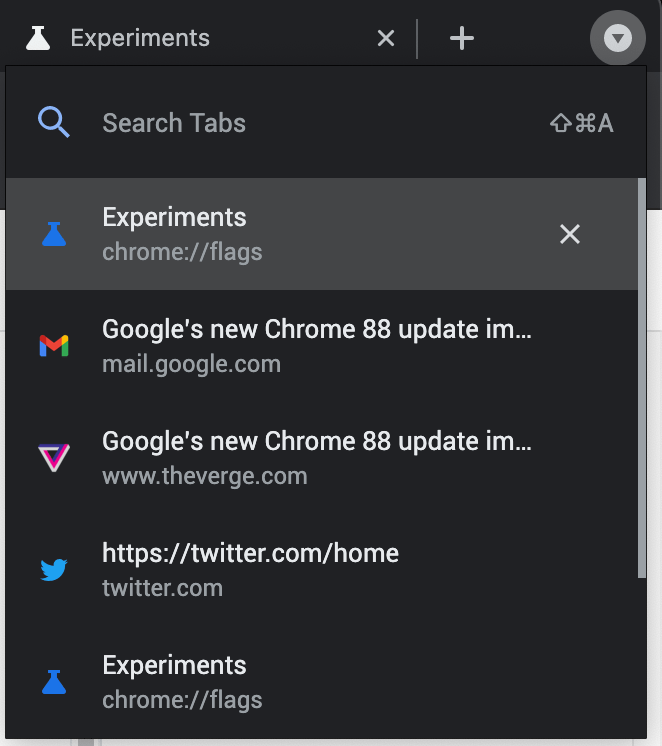Click the Search Tabs keyboard shortcut hint
Viewport: 662px width, 746px height.
click(x=581, y=123)
